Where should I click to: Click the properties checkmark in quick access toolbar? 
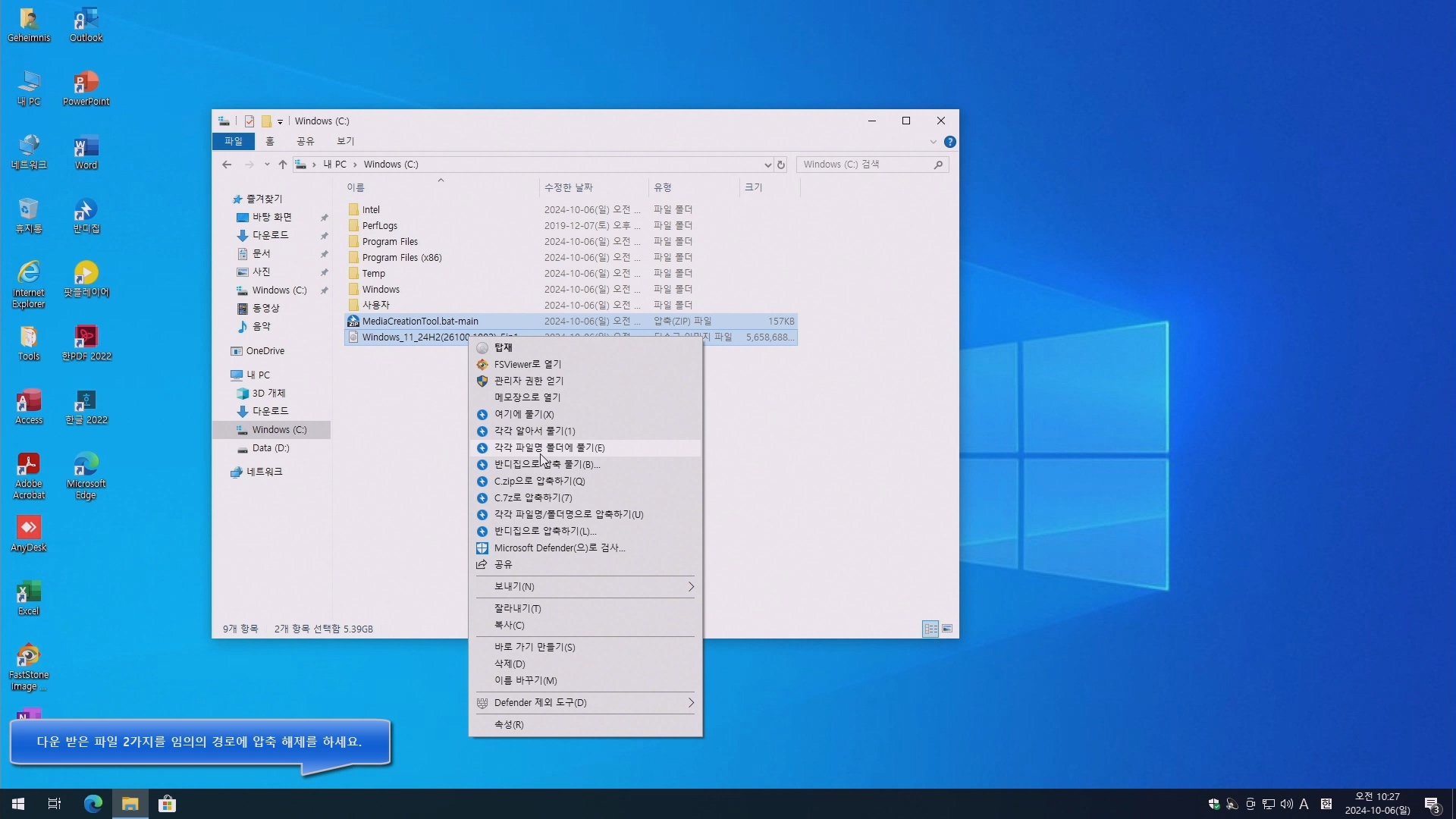249,121
